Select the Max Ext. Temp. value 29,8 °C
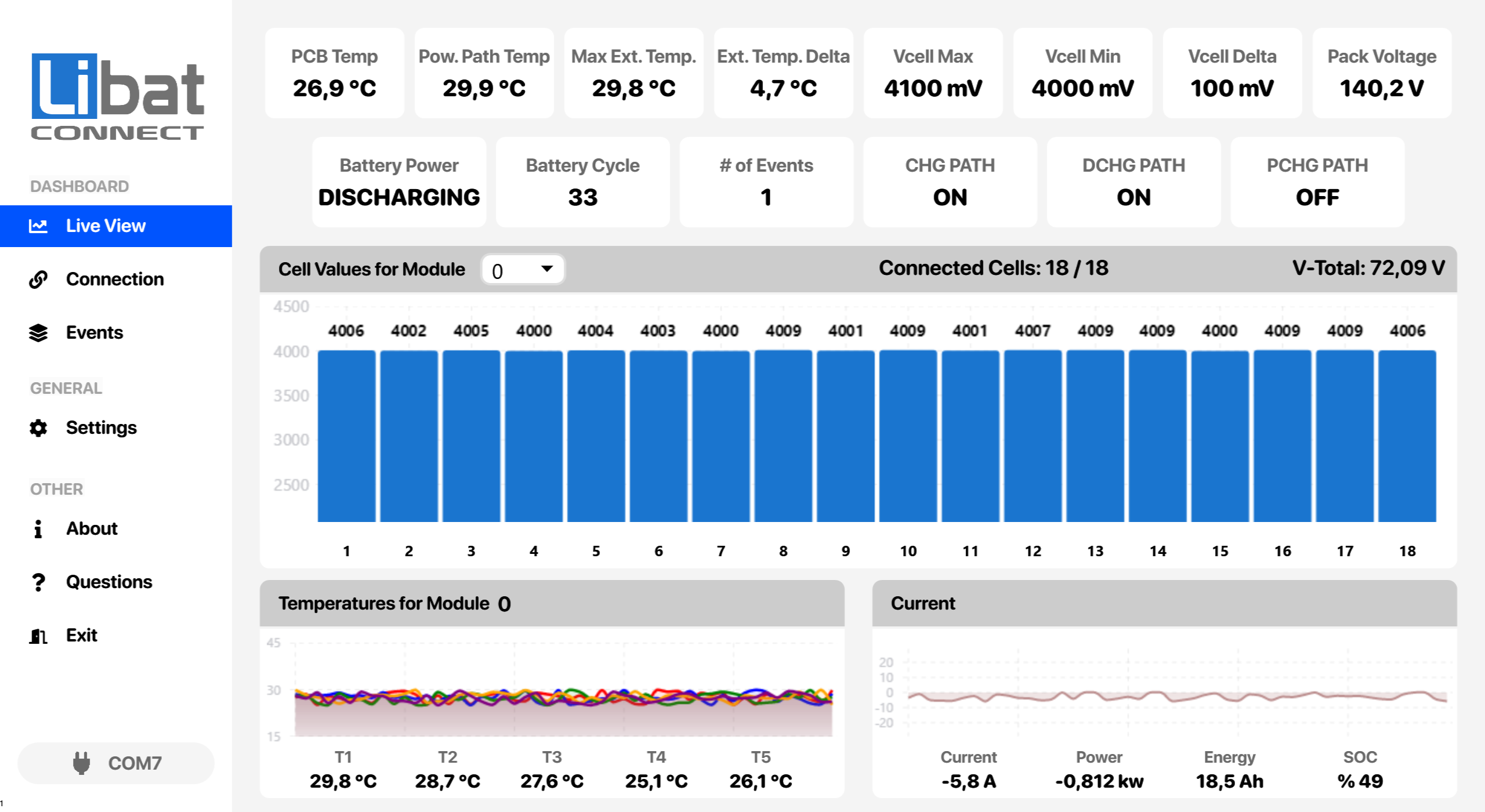This screenshot has width=1485, height=812. (633, 89)
